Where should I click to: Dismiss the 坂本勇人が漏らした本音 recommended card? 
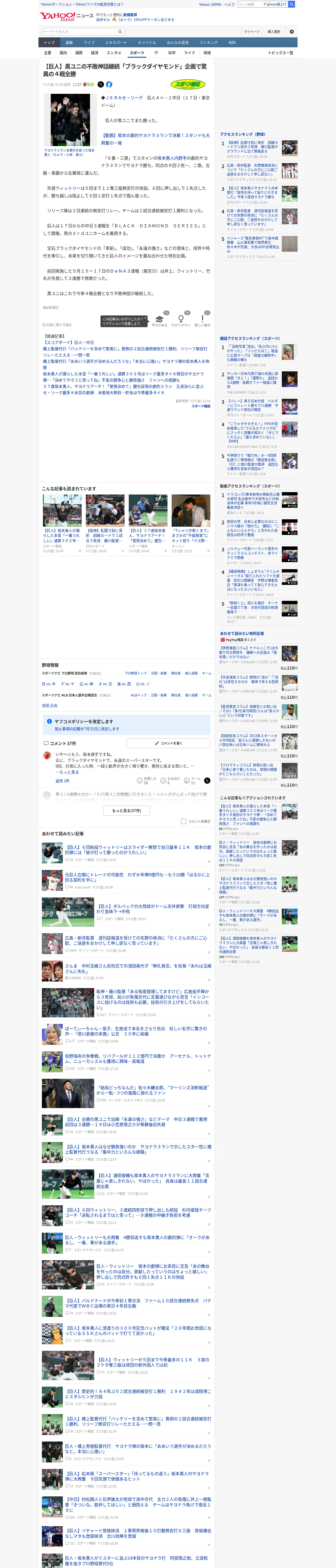point(79,551)
